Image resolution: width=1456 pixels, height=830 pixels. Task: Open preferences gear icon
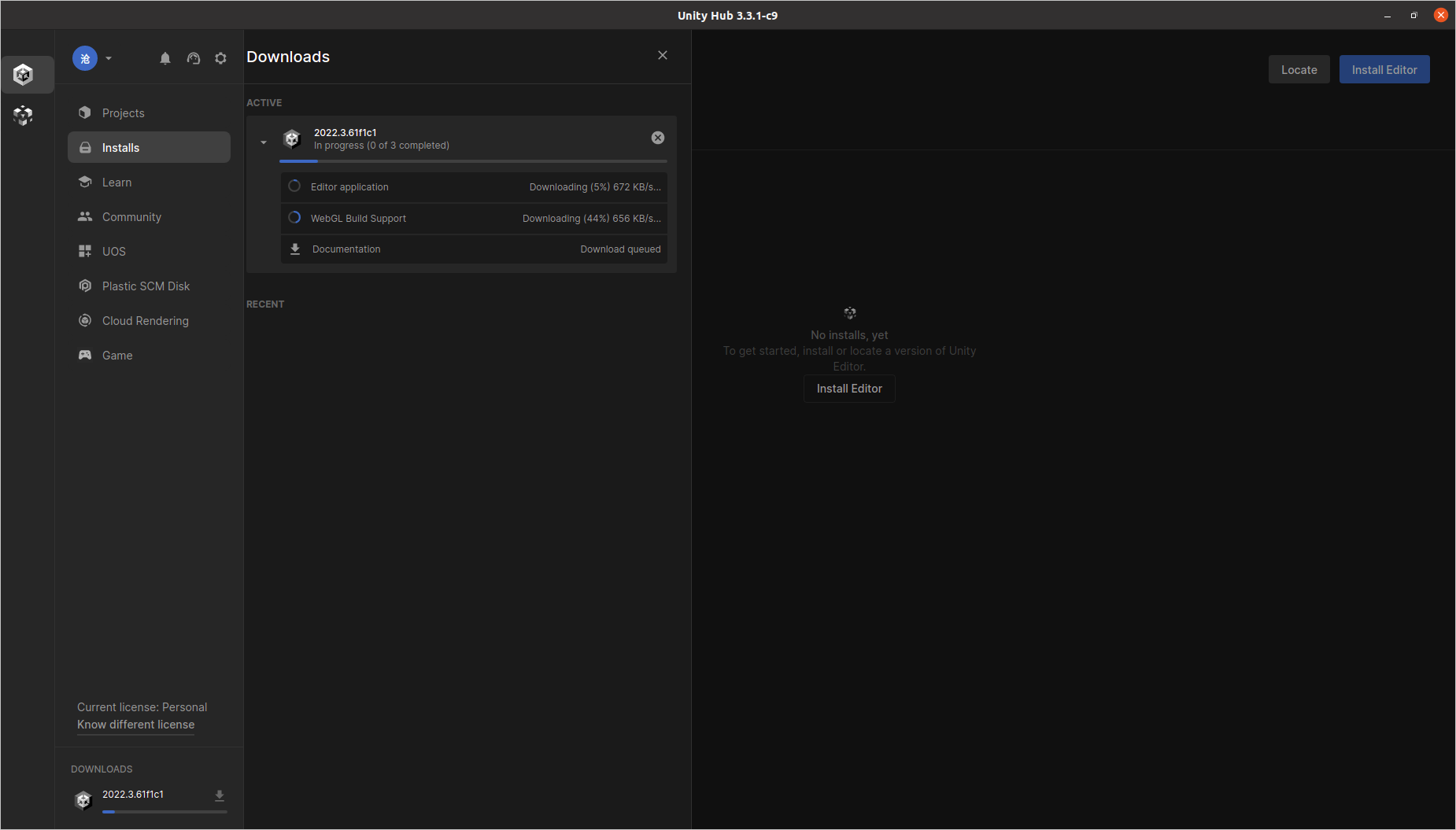pyautogui.click(x=221, y=58)
